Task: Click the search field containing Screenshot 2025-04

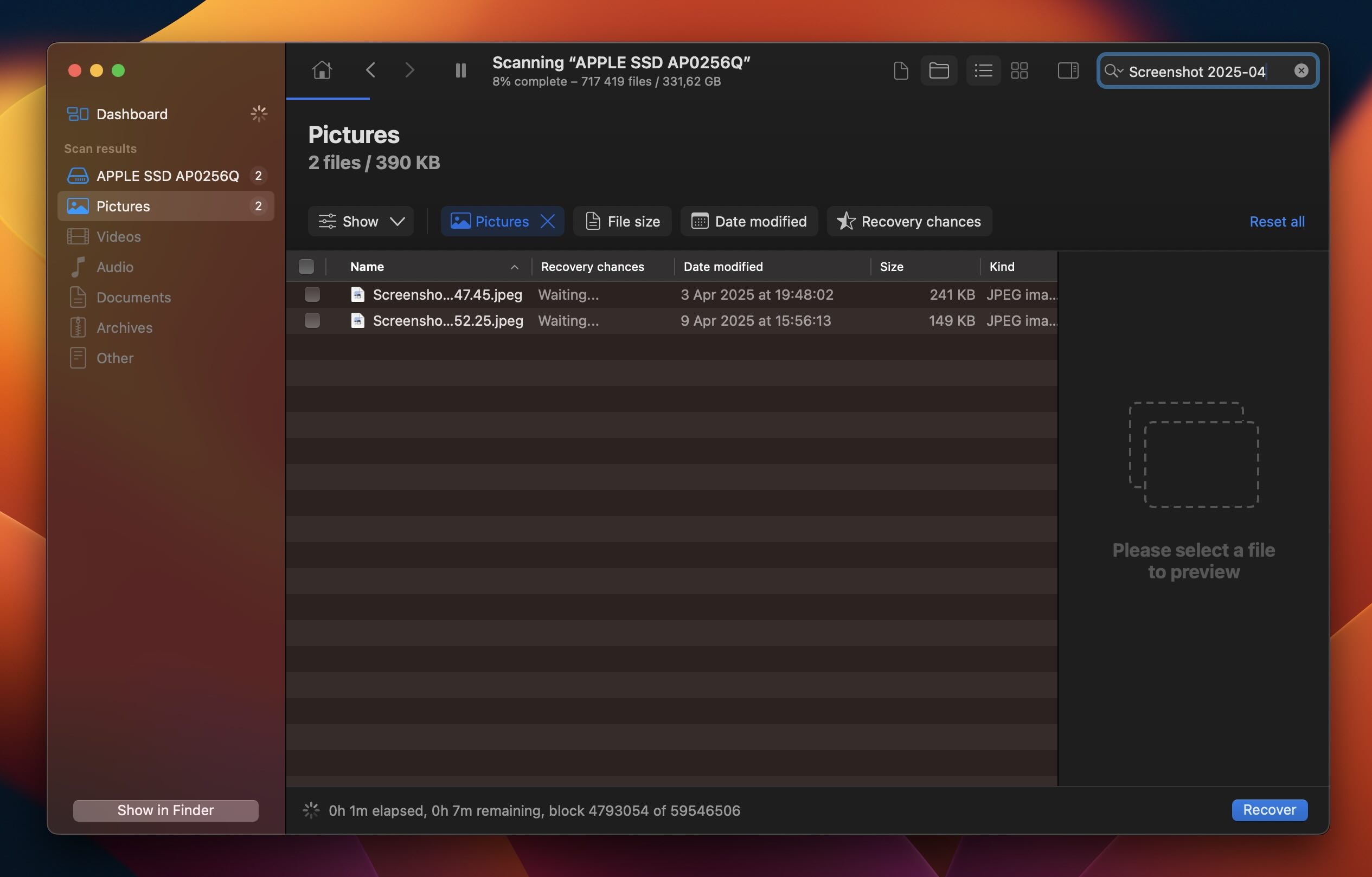Action: 1207,70
